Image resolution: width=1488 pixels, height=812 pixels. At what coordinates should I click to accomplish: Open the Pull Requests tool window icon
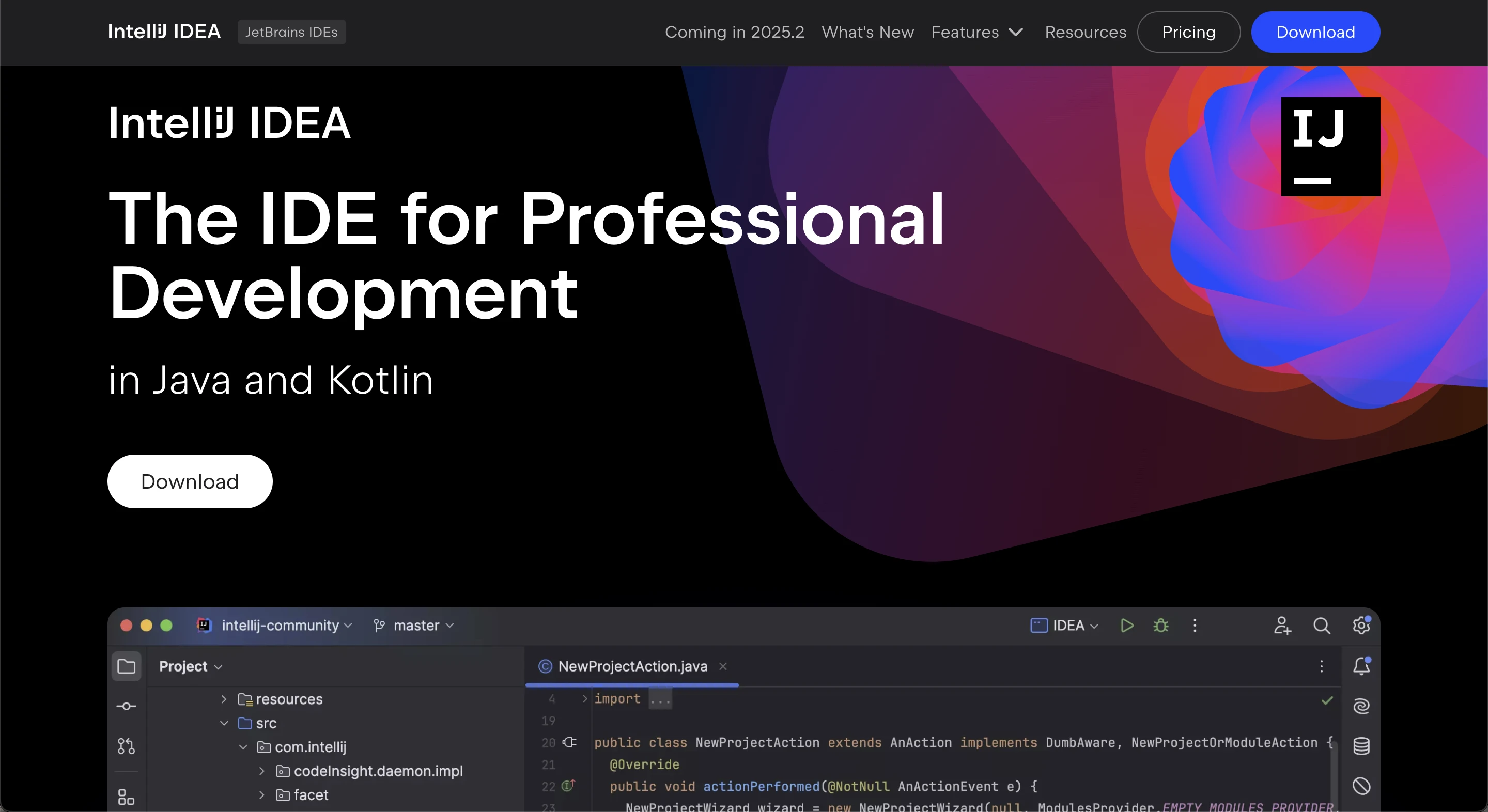[x=126, y=745]
